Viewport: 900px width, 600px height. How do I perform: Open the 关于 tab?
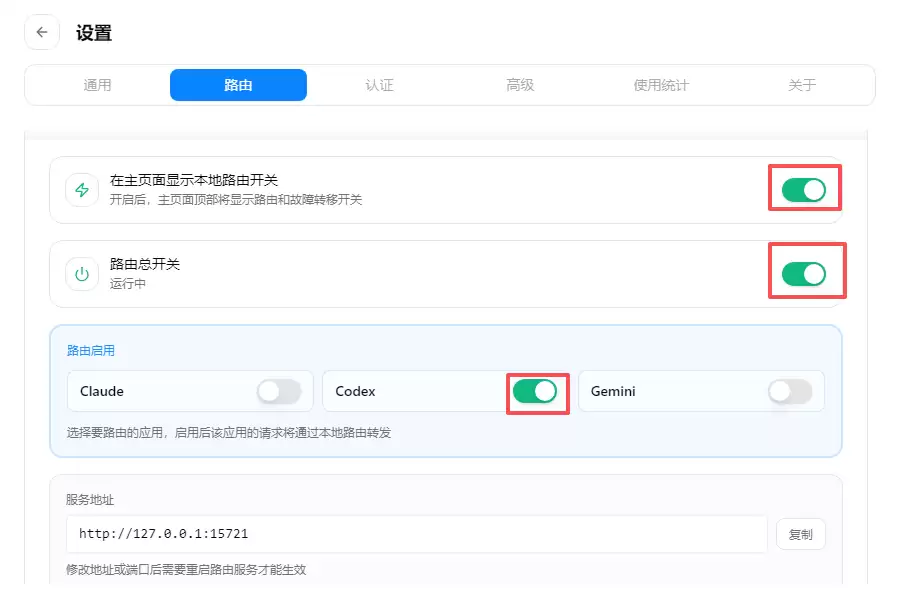pos(802,85)
